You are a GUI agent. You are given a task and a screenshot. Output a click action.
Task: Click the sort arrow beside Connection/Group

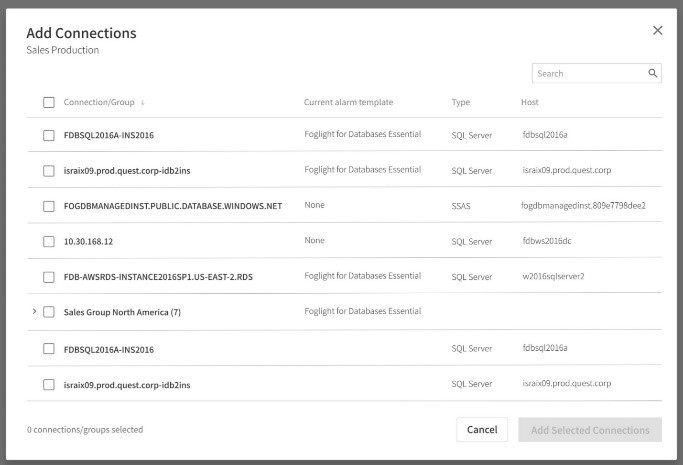pyautogui.click(x=142, y=103)
